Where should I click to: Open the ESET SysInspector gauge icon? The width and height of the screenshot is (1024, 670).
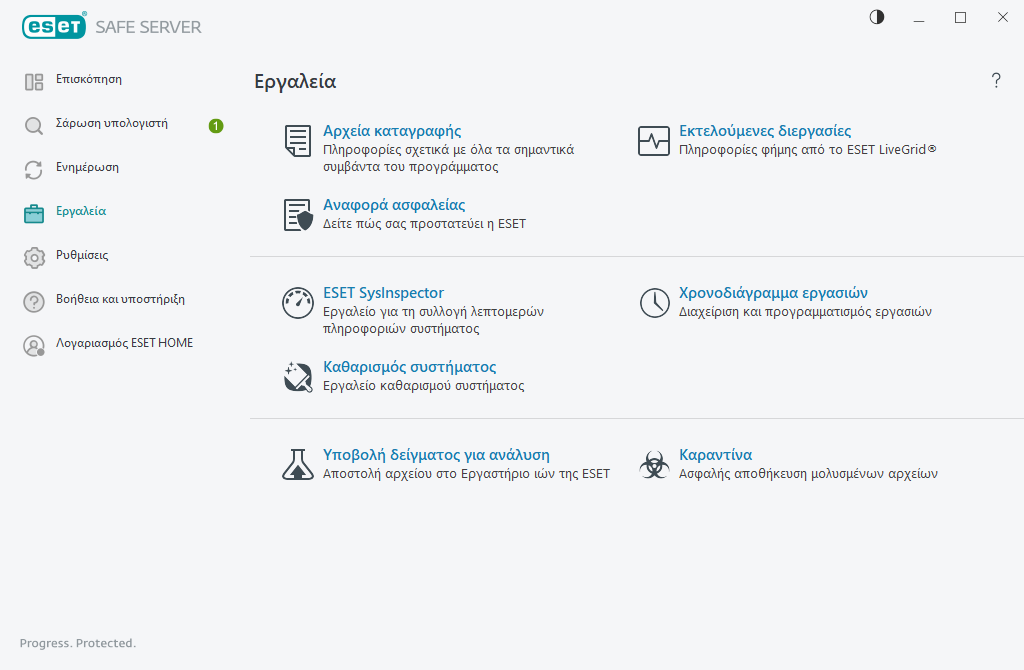(298, 302)
